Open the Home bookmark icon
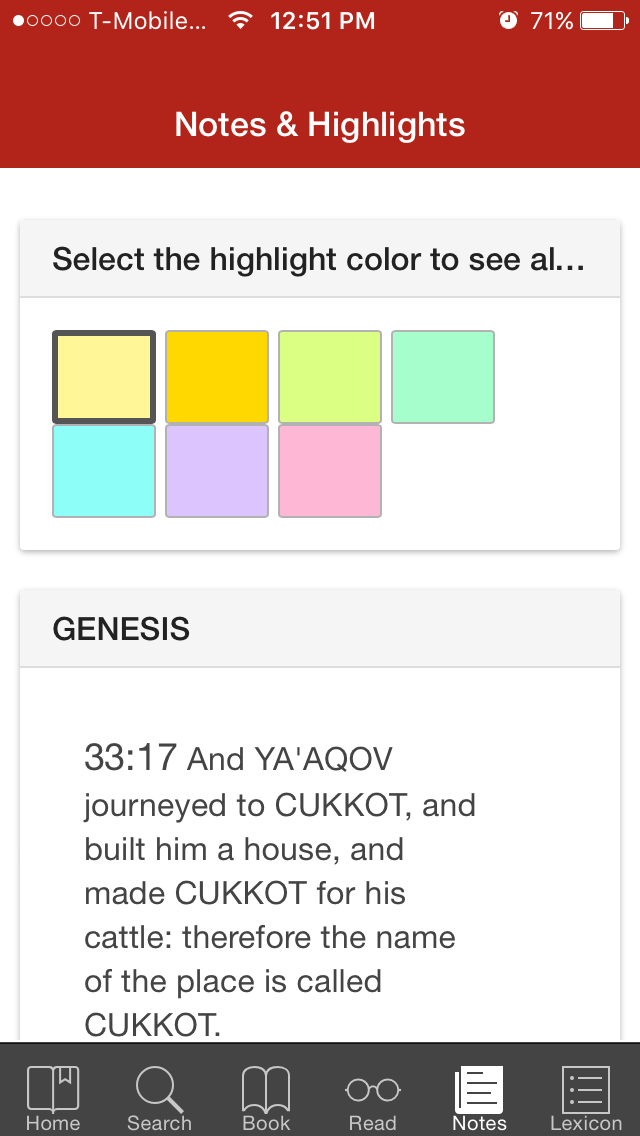The width and height of the screenshot is (640, 1136). pos(53,1090)
